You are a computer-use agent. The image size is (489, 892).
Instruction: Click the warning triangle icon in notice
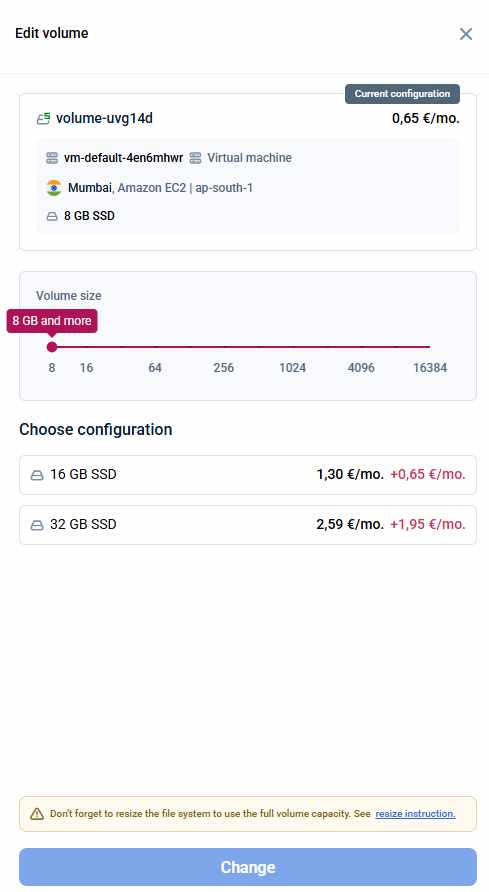coord(37,813)
